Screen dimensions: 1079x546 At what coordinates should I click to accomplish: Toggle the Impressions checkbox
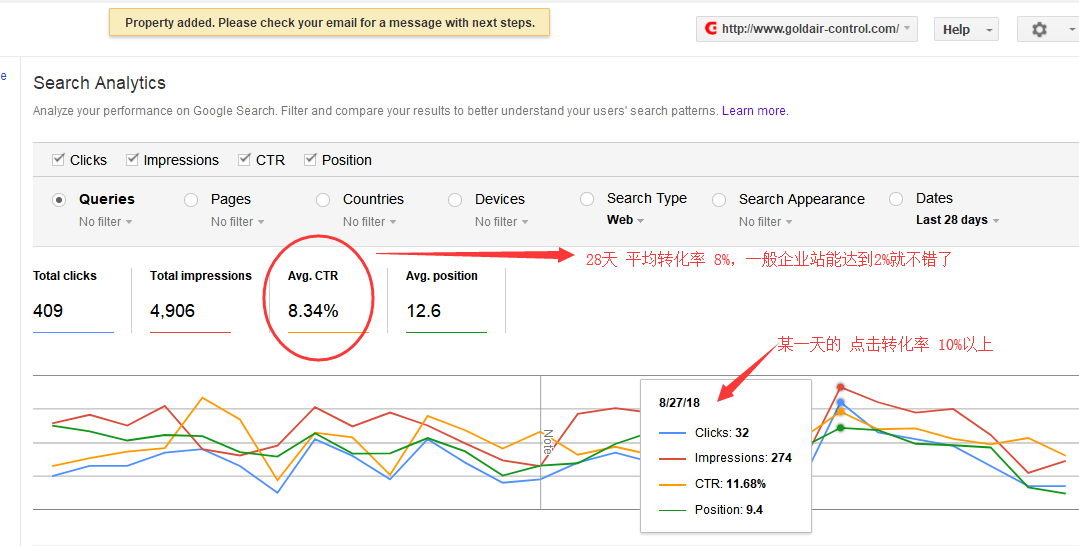coord(131,160)
